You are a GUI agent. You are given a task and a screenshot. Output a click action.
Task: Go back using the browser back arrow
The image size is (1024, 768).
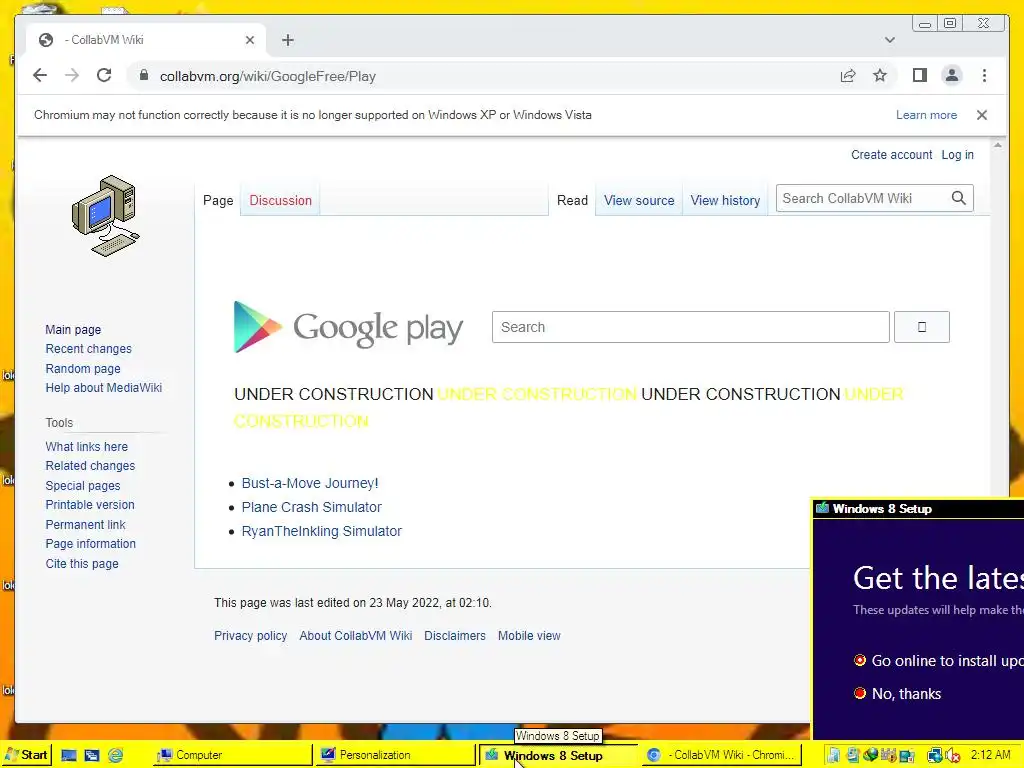coord(40,76)
